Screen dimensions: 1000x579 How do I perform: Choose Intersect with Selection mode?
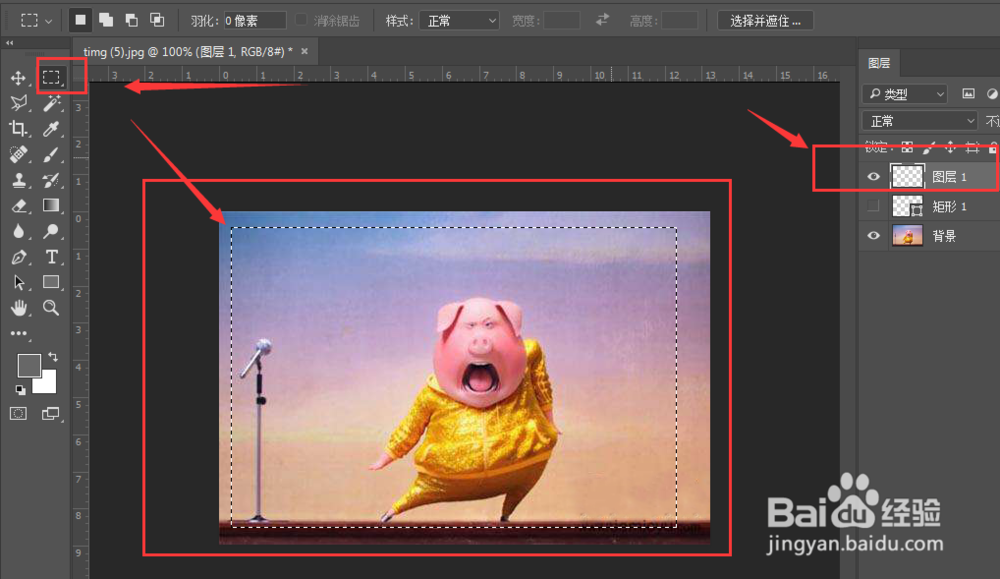(x=157, y=20)
